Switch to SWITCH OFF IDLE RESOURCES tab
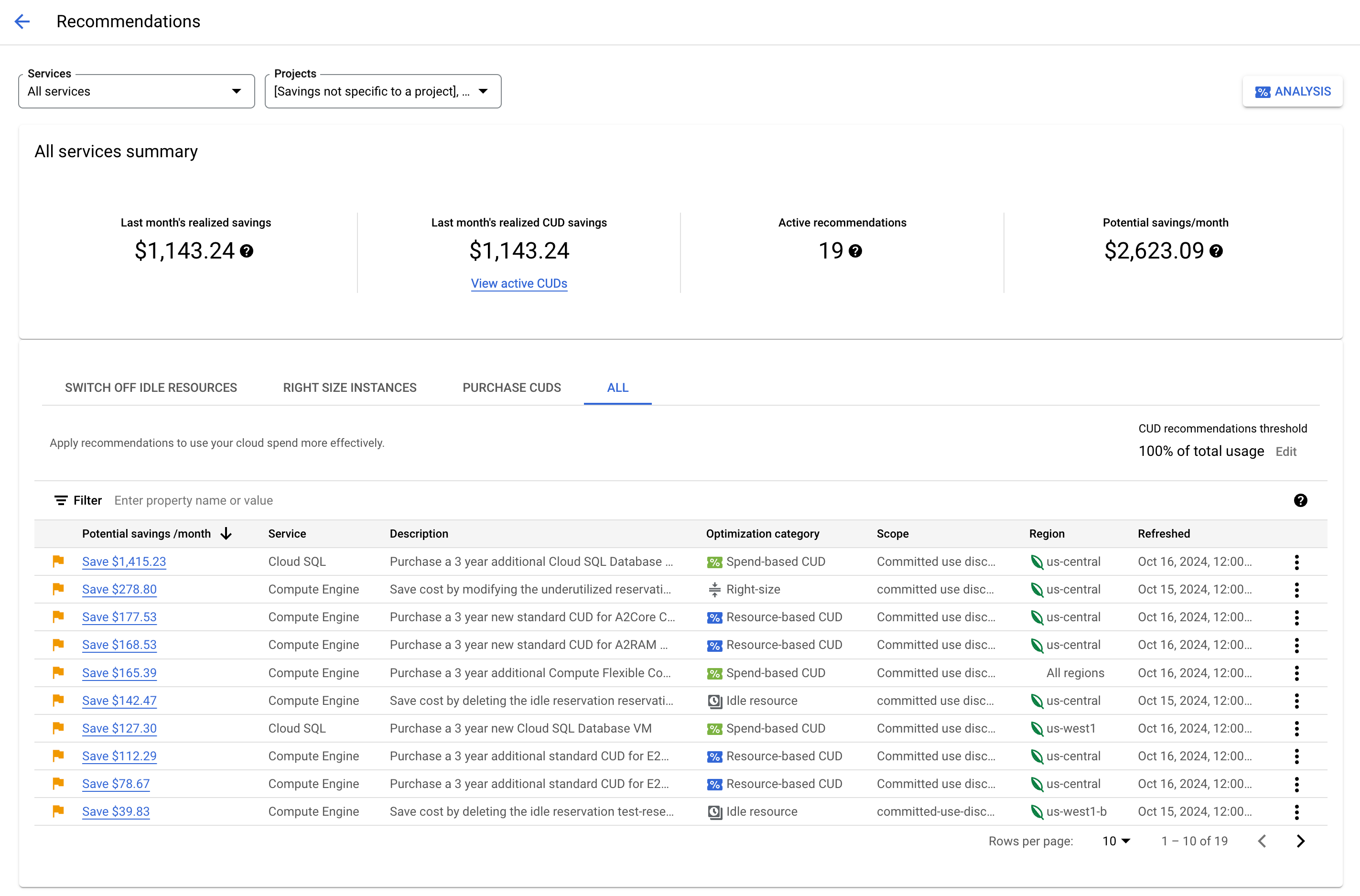This screenshot has width=1360, height=896. pos(151,388)
